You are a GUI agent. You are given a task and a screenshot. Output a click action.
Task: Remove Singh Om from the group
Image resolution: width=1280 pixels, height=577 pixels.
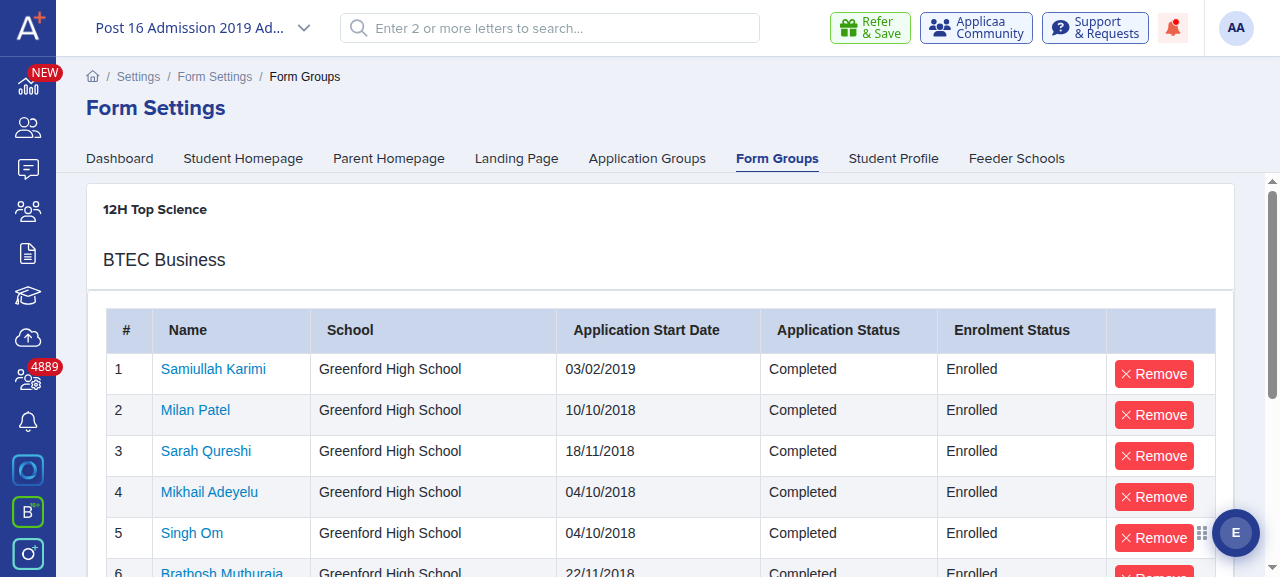click(x=1154, y=538)
